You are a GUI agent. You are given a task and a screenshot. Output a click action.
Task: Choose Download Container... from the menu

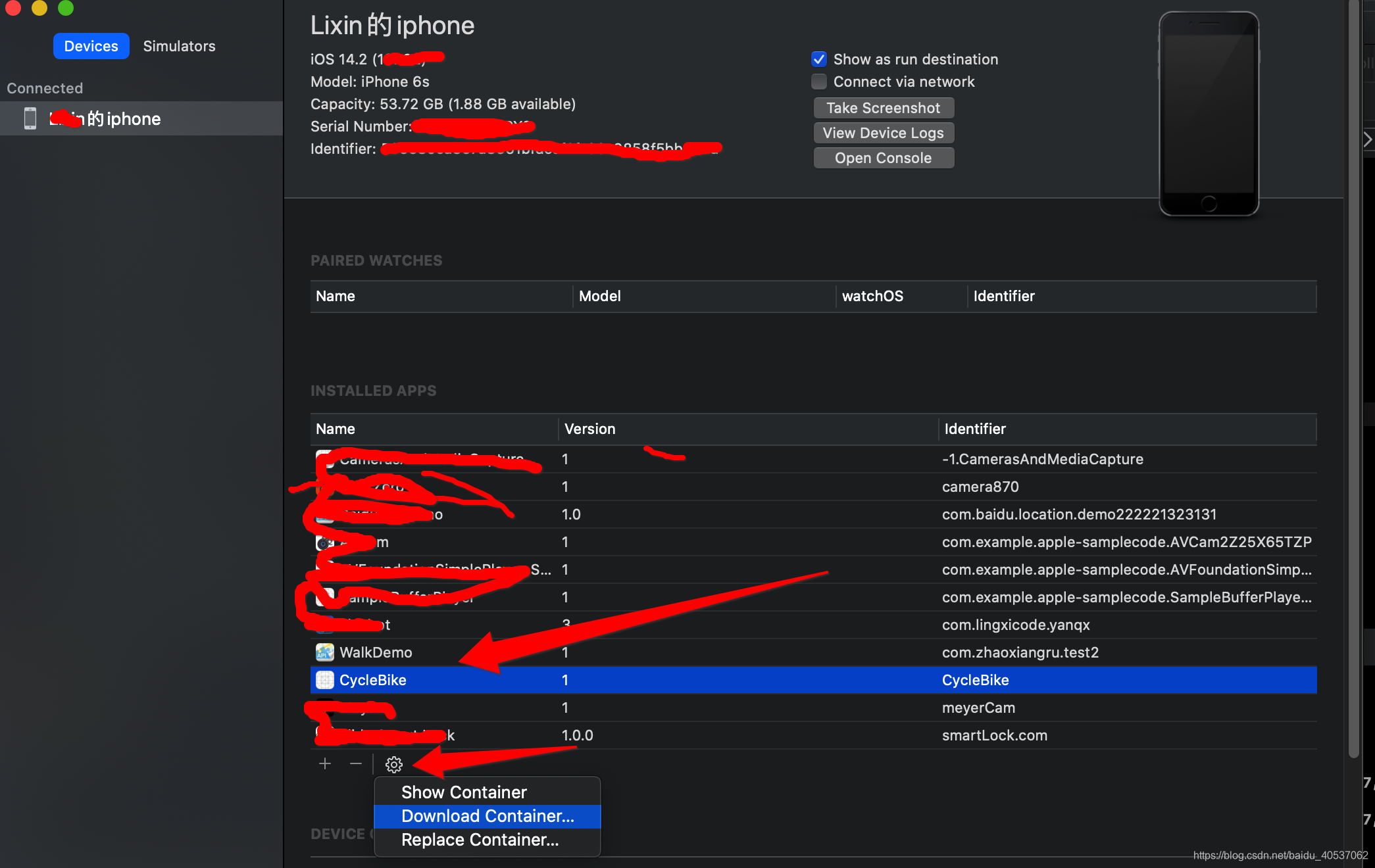[488, 816]
